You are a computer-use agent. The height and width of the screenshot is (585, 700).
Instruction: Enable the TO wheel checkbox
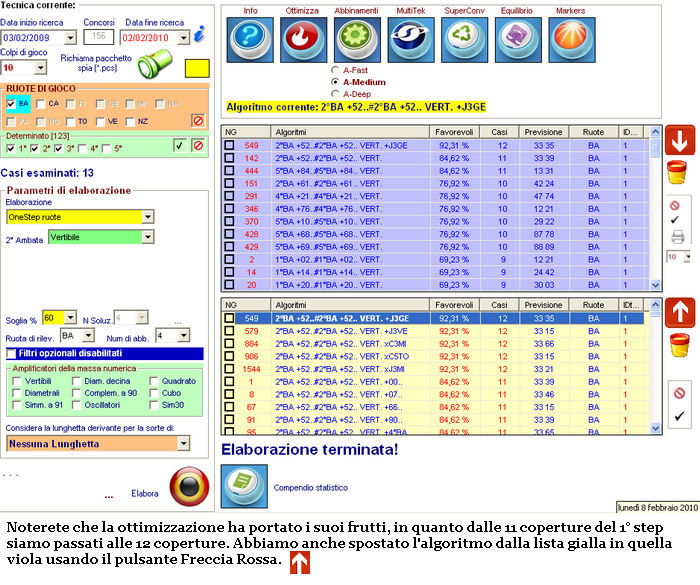tap(70, 121)
